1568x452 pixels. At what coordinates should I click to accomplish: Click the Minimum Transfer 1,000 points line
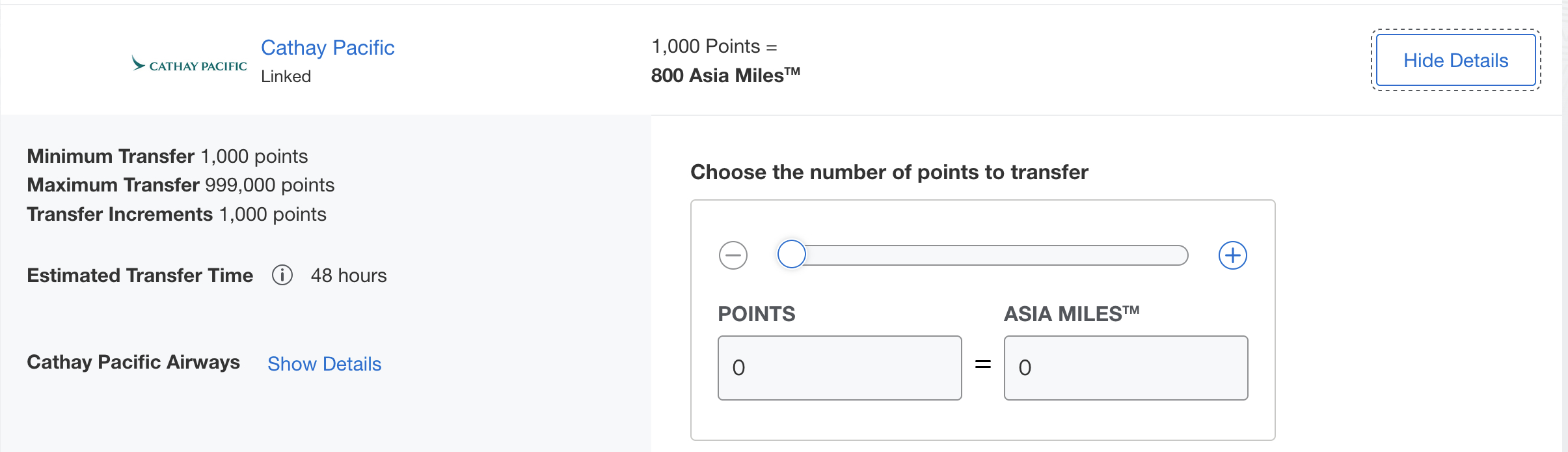click(x=167, y=156)
